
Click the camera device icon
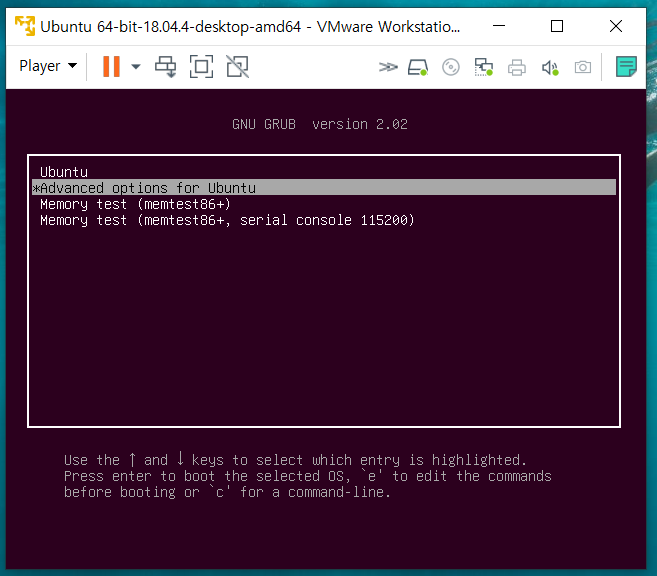(x=583, y=67)
